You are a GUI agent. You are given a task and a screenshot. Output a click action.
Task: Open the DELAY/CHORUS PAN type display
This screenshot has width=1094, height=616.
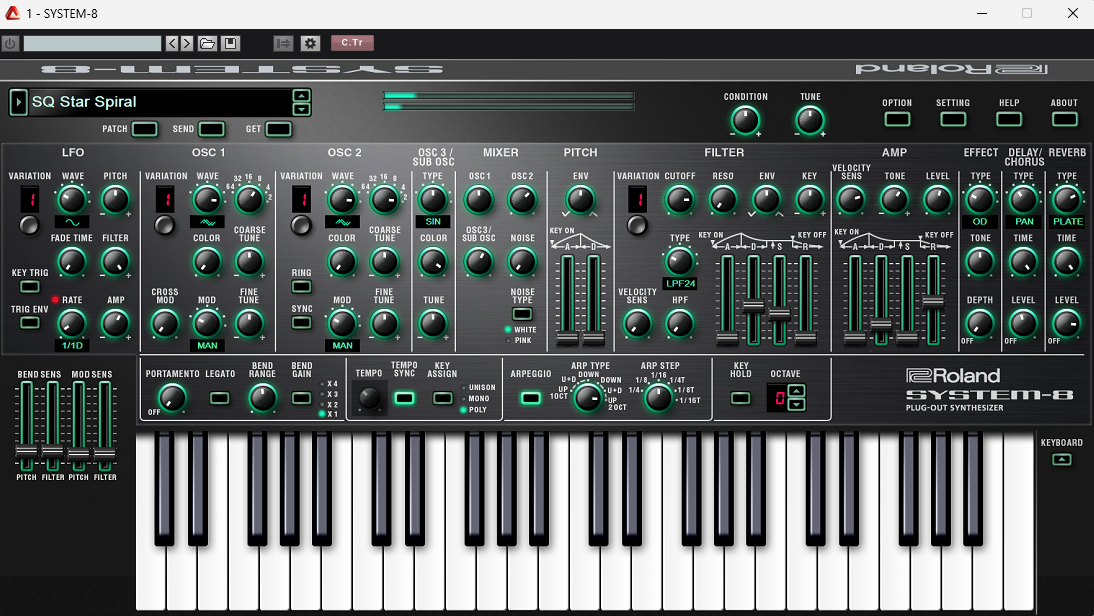click(x=1024, y=222)
